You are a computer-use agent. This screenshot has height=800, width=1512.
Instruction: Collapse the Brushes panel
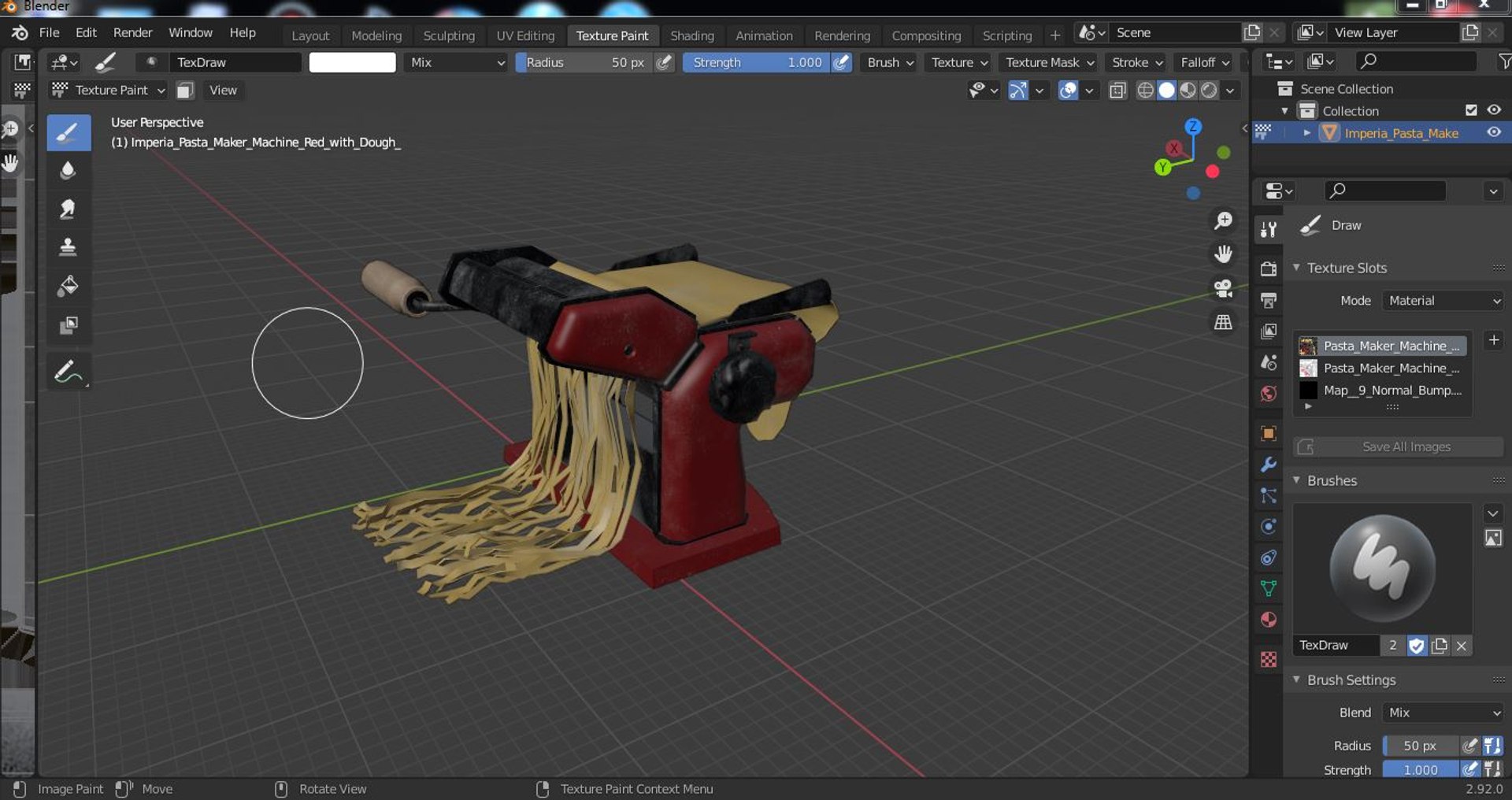click(x=1296, y=480)
